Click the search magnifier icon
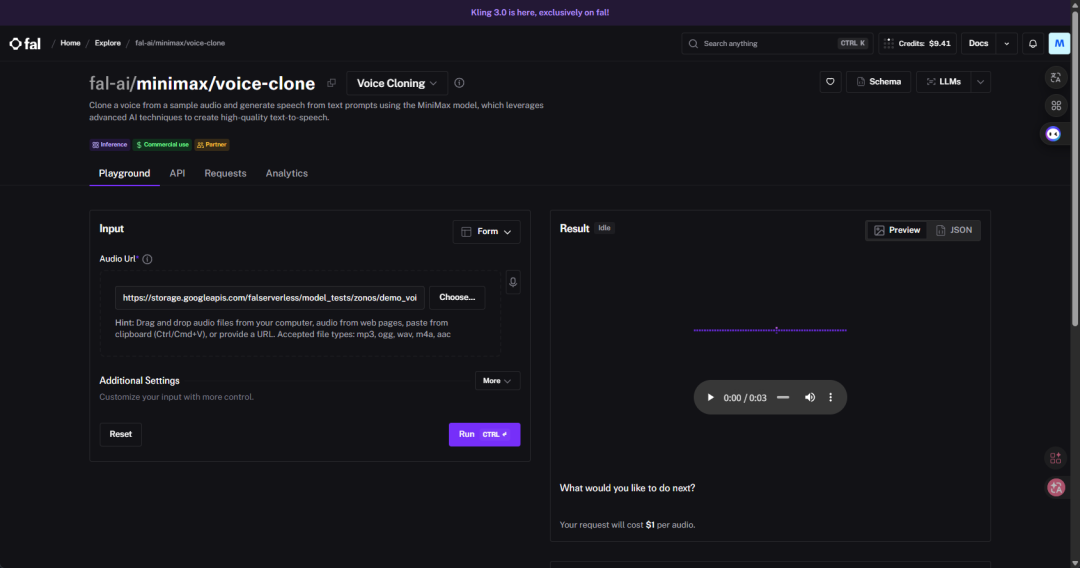 [693, 43]
